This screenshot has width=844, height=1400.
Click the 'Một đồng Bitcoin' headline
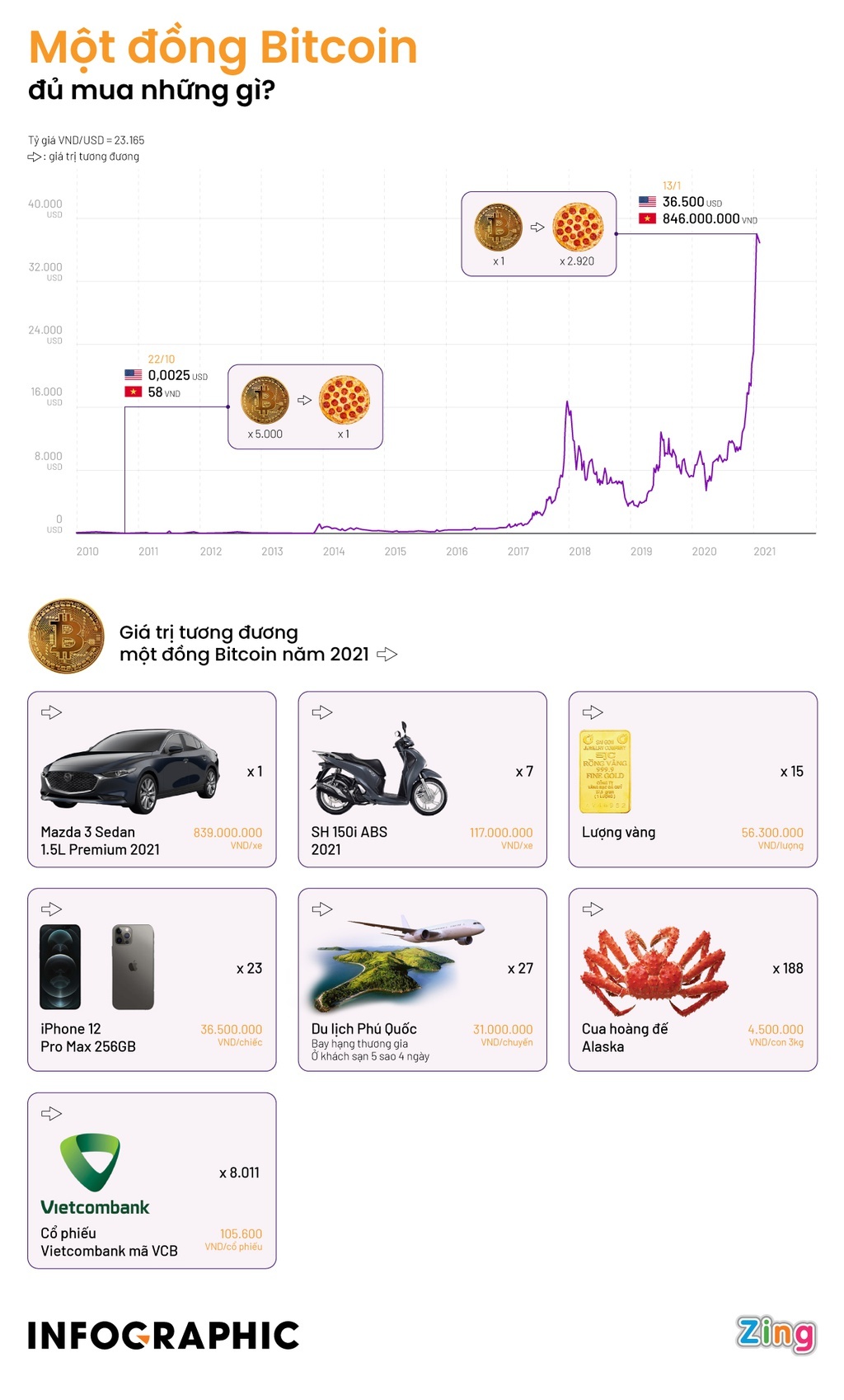click(223, 47)
